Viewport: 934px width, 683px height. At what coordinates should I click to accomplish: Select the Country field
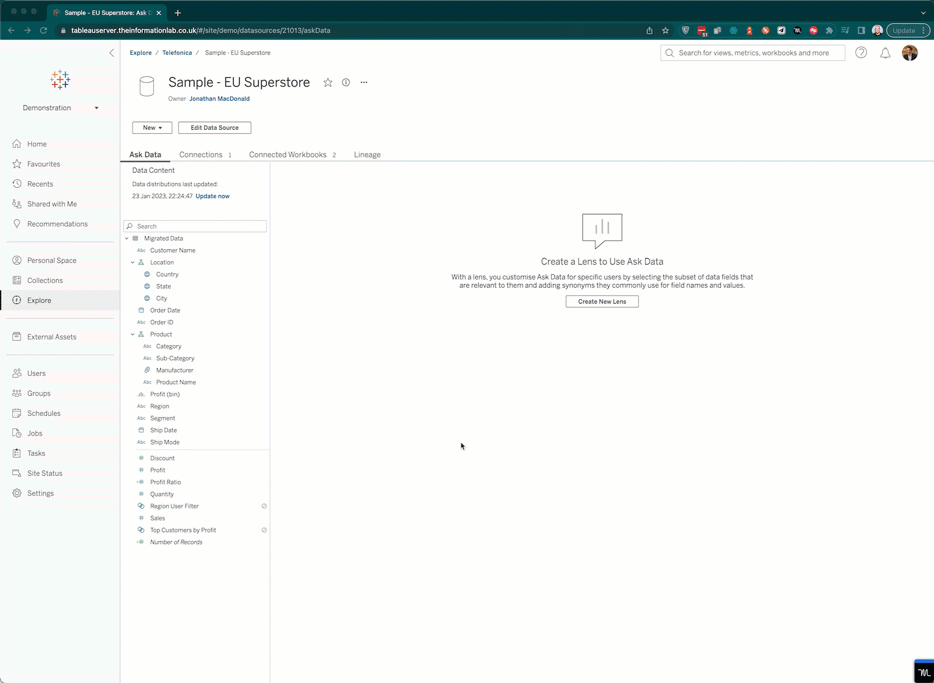167,275
